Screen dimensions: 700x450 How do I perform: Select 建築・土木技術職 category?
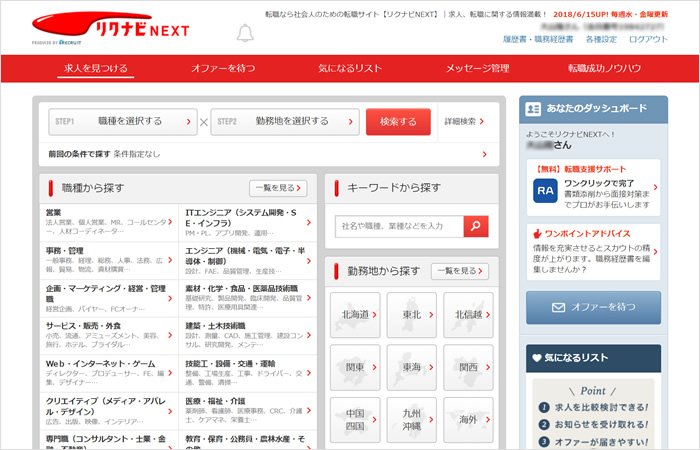(x=248, y=336)
